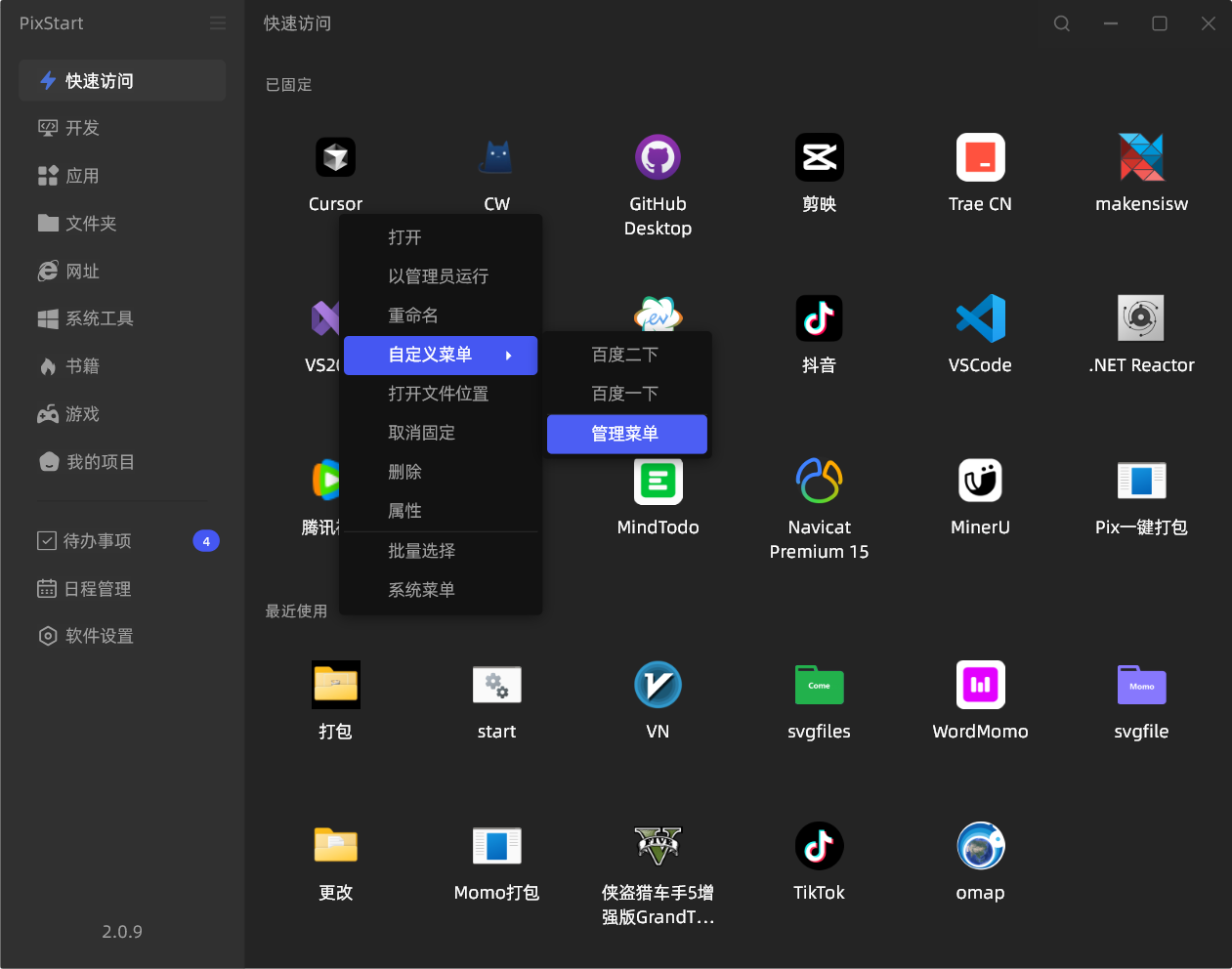Open the 应用 sidebar category
Viewport: 1232px width, 969px height.
122,176
